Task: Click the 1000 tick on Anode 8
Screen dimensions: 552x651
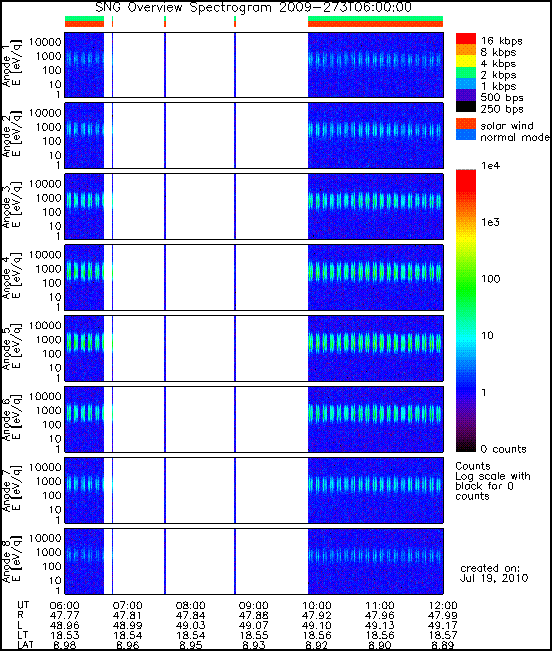Action: 48,552
